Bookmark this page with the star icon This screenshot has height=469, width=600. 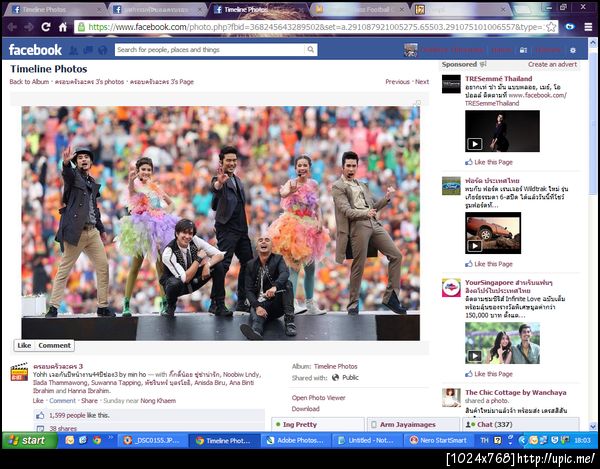(551, 27)
